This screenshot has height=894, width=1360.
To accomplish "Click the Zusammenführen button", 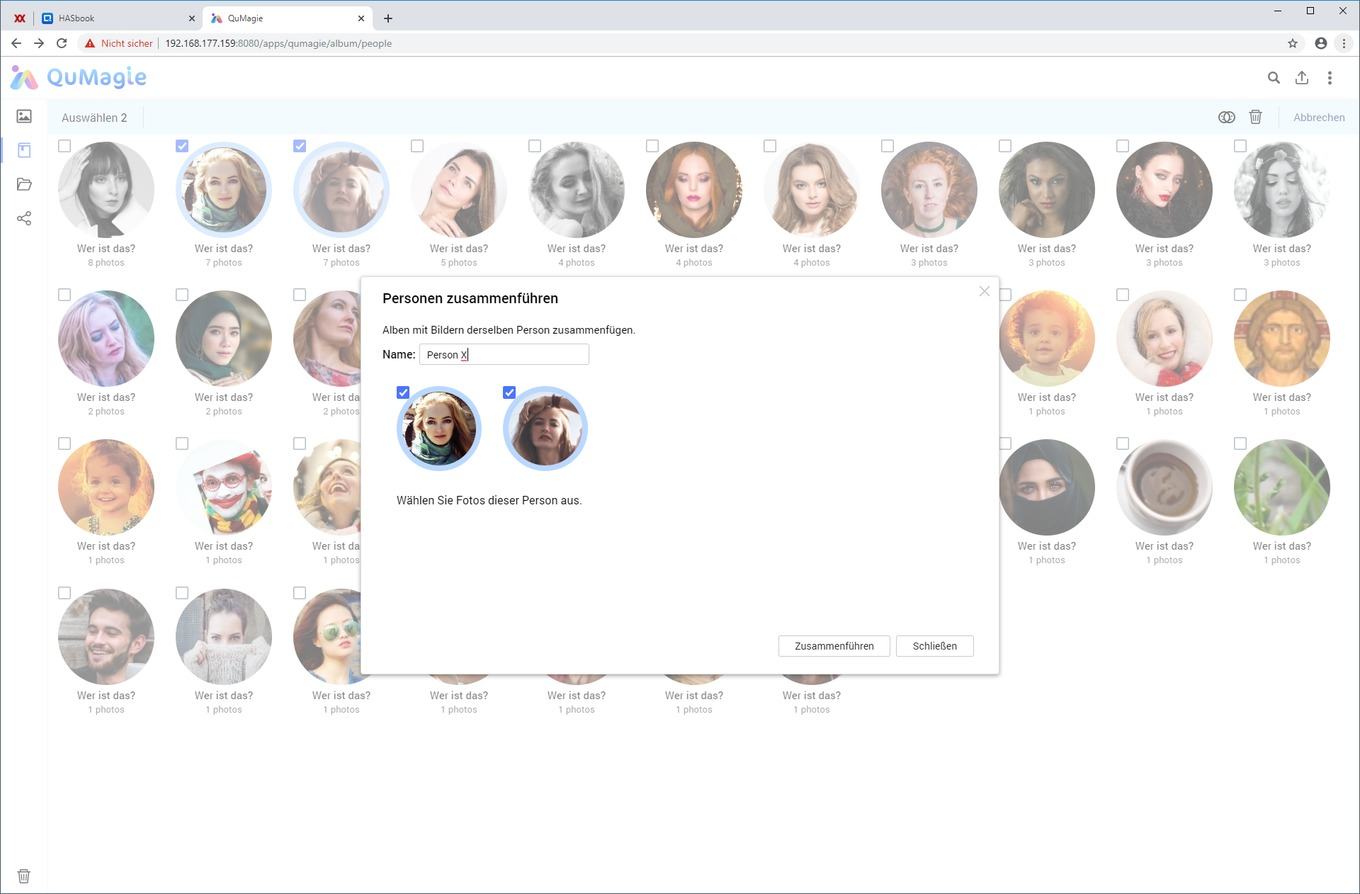I will pos(834,646).
